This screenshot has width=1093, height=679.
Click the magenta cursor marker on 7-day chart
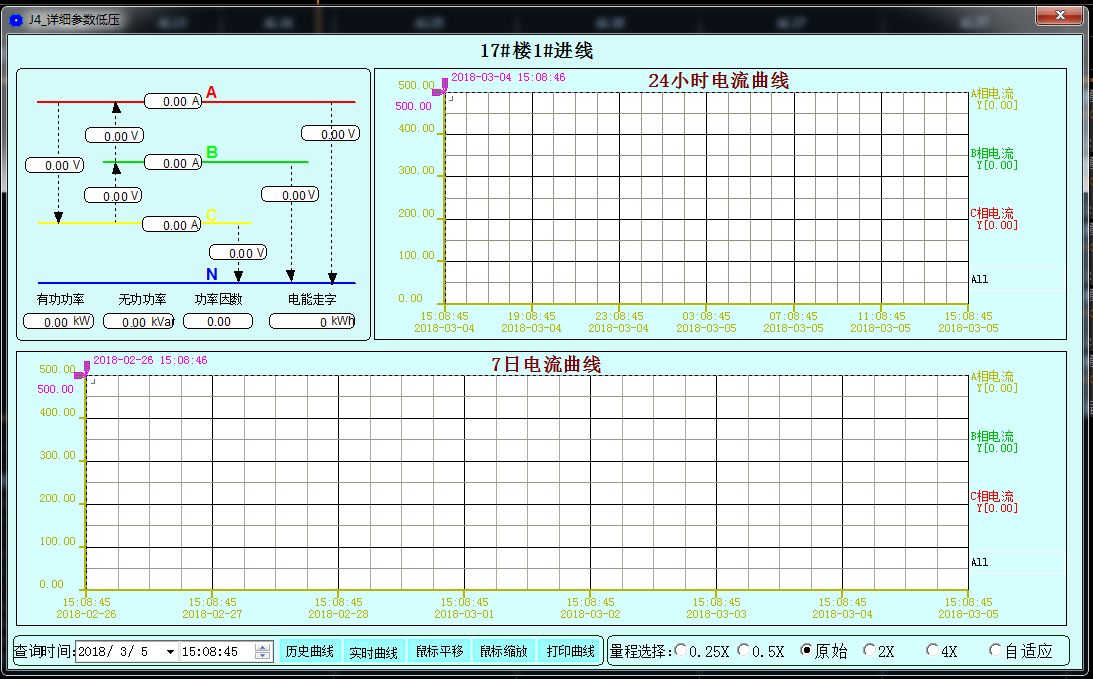82,369
